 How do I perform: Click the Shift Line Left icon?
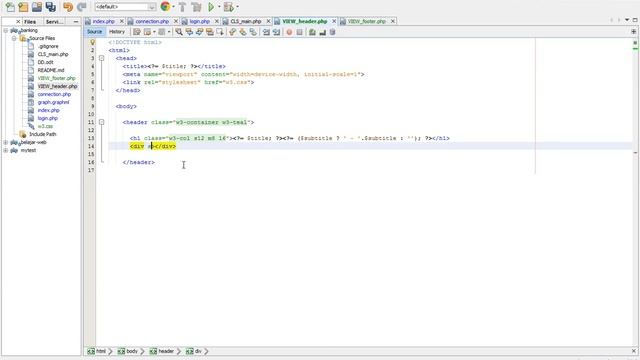266,32
